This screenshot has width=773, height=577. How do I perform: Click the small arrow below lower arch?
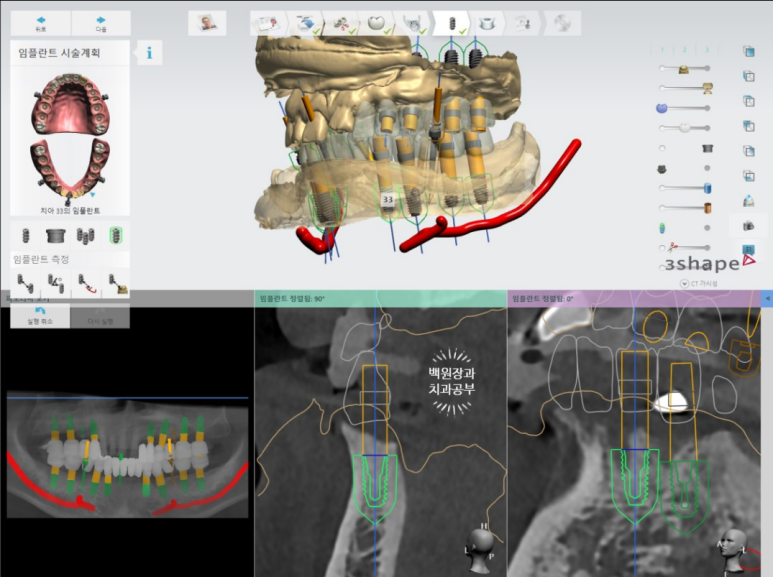click(92, 194)
